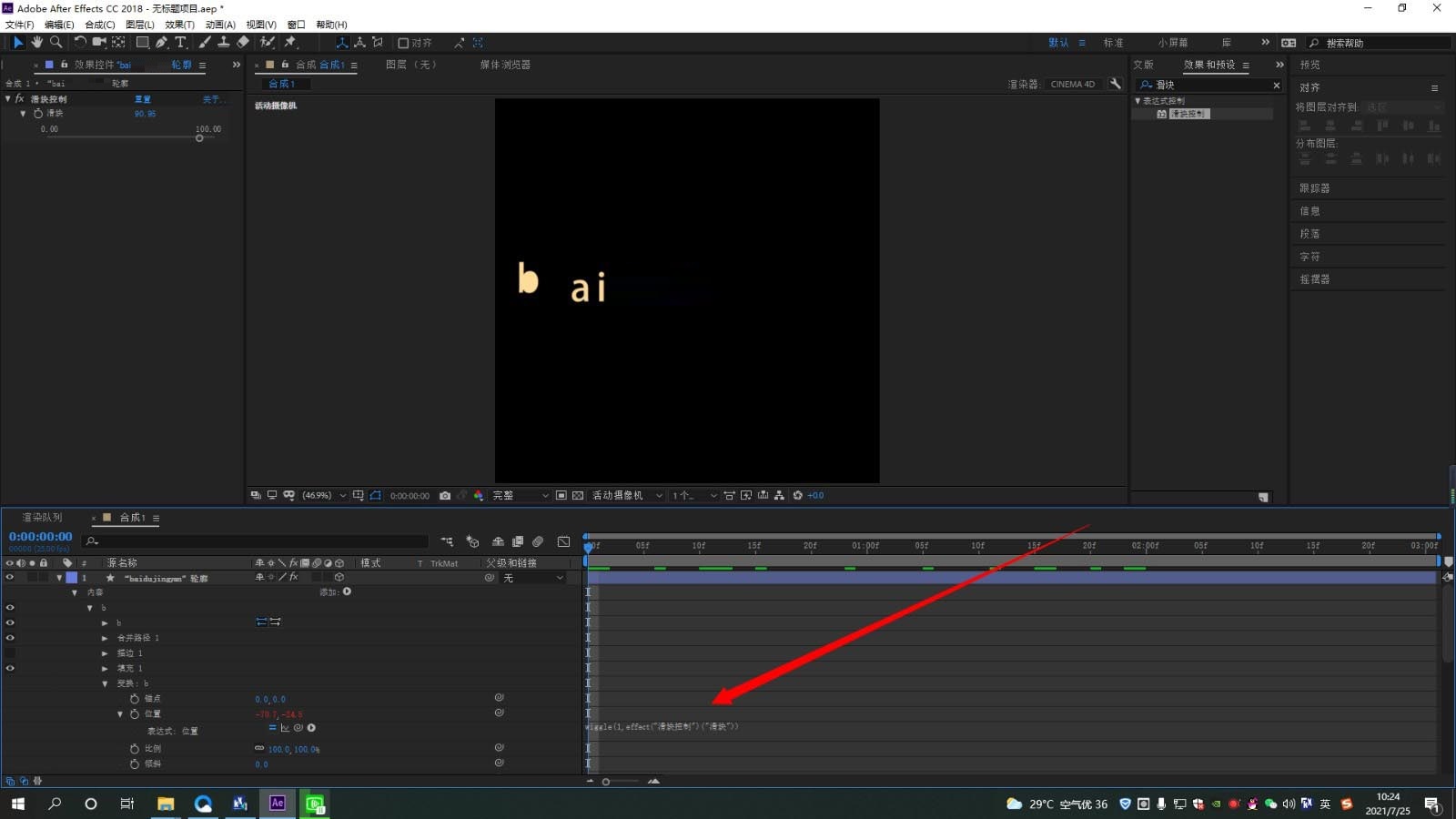Toggle expression enable equals switch

tap(272, 728)
